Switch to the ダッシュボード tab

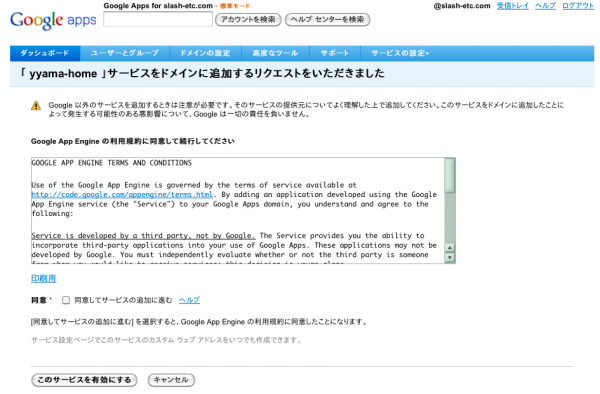45,53
